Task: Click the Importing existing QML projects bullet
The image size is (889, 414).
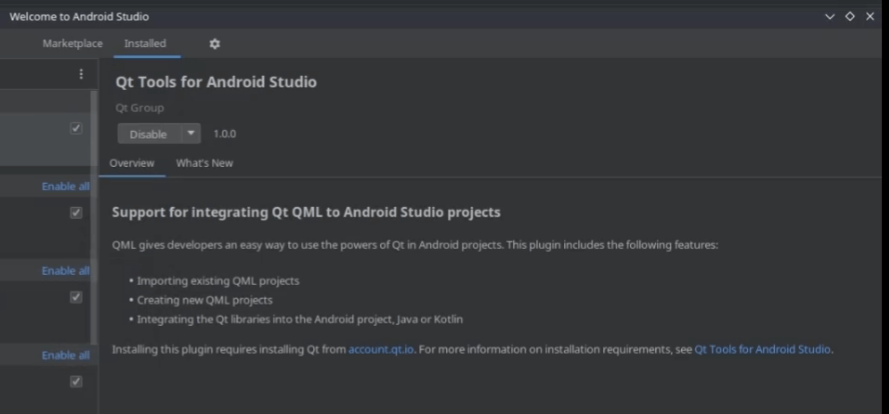Action: pyautogui.click(x=218, y=281)
